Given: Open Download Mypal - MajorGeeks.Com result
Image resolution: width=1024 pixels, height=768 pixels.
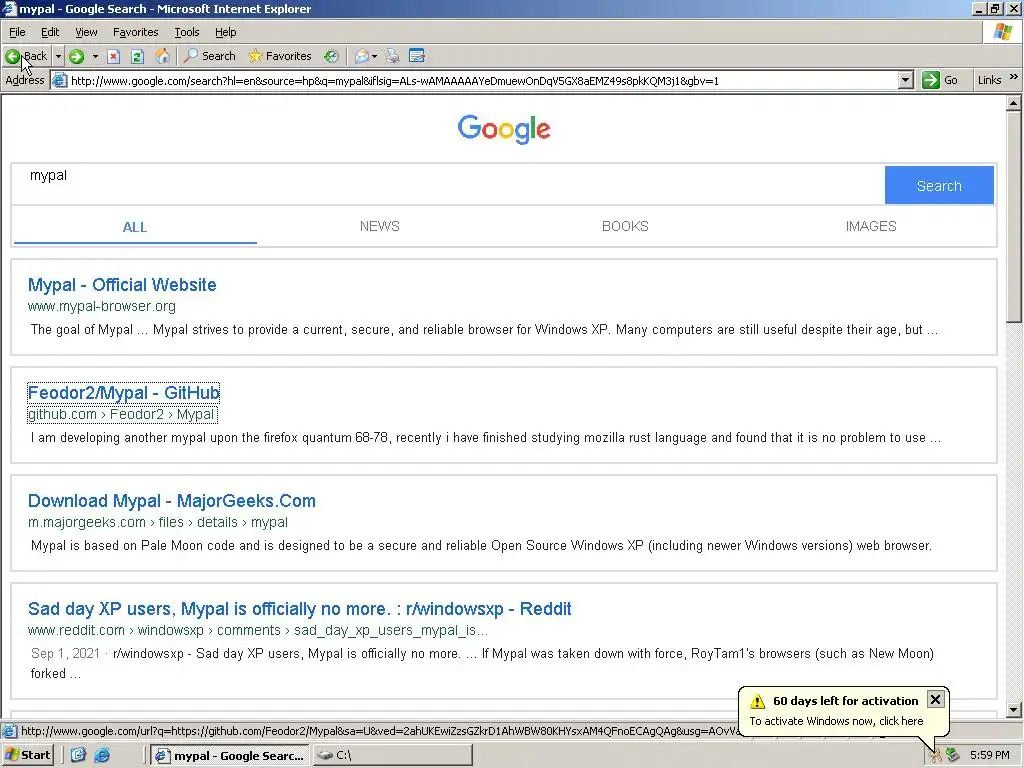Looking at the screenshot, I should click(172, 501).
